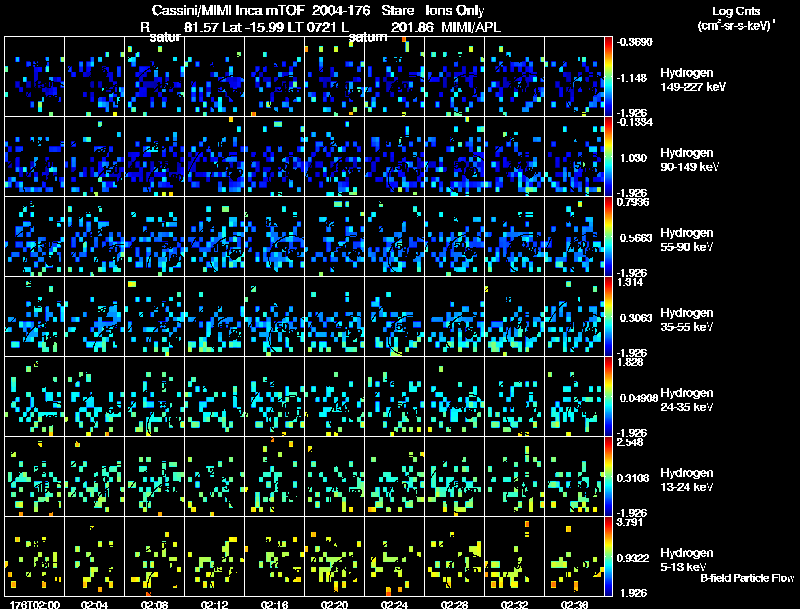This screenshot has height=609, width=800.
Task: Click the Hydrogen 5-13 keV color bar
Action: 608,557
